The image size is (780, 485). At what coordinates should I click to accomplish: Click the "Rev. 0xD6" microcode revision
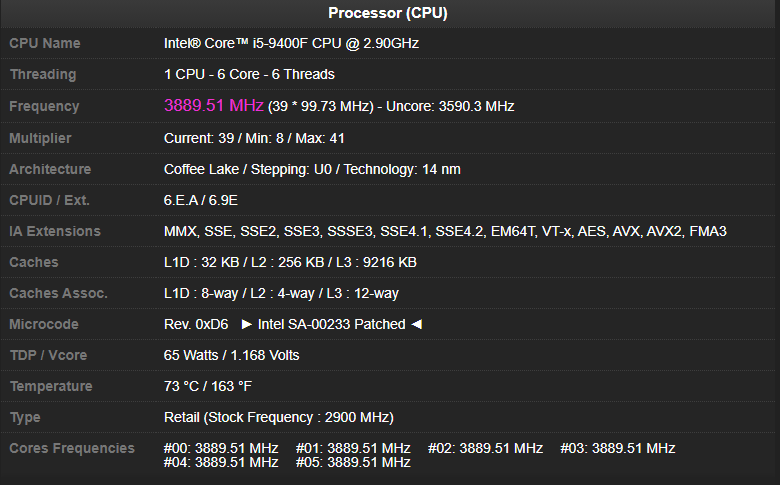(196, 324)
